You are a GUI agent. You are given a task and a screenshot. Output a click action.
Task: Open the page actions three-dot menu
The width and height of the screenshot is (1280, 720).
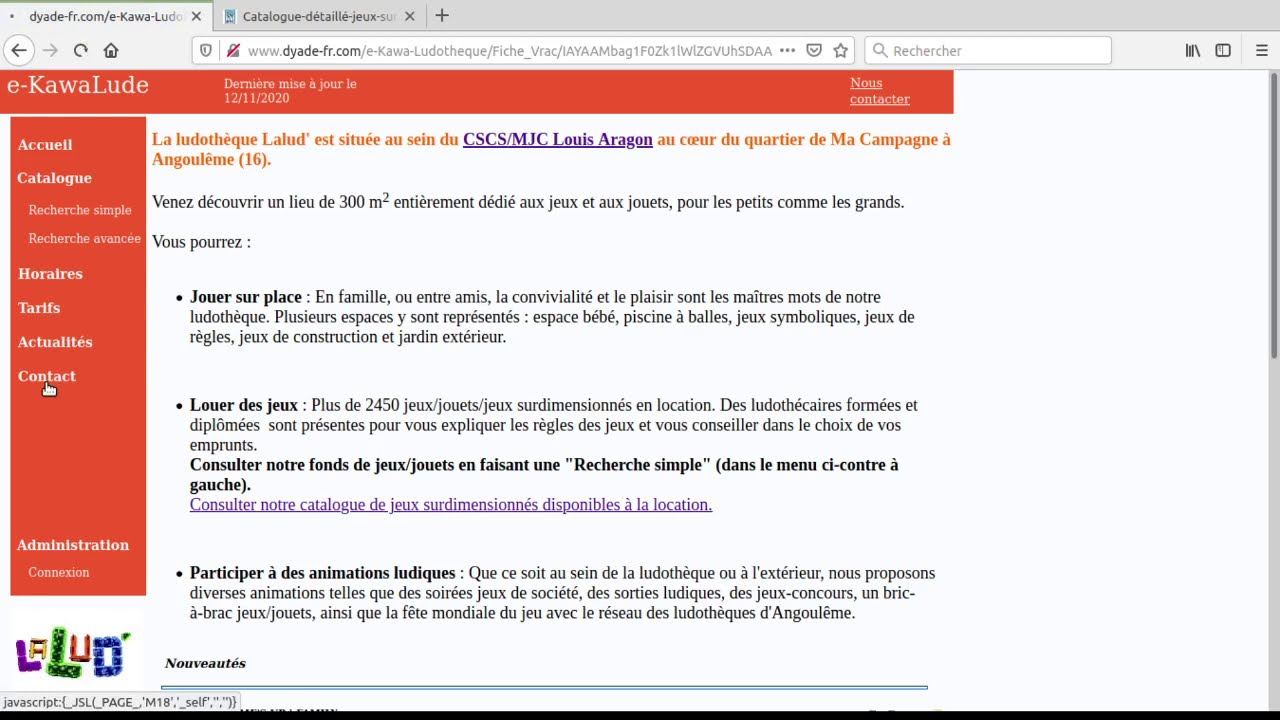[787, 50]
